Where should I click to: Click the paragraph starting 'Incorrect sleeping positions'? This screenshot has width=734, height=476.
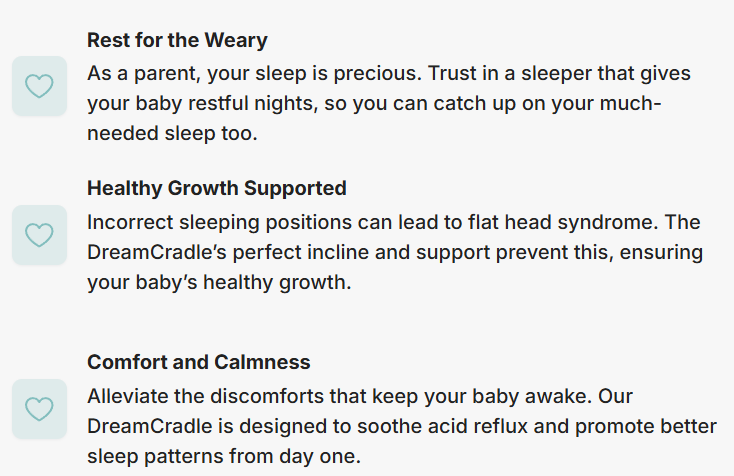click(395, 251)
